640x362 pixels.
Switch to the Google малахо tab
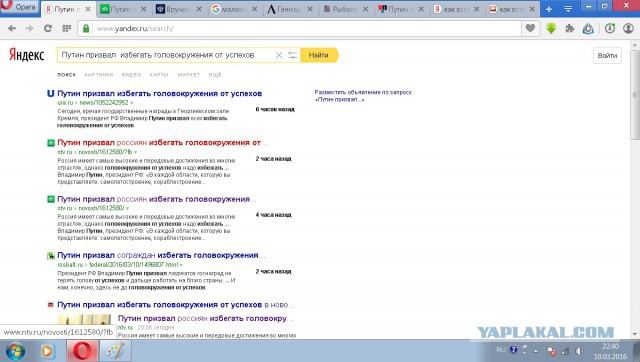(234, 9)
